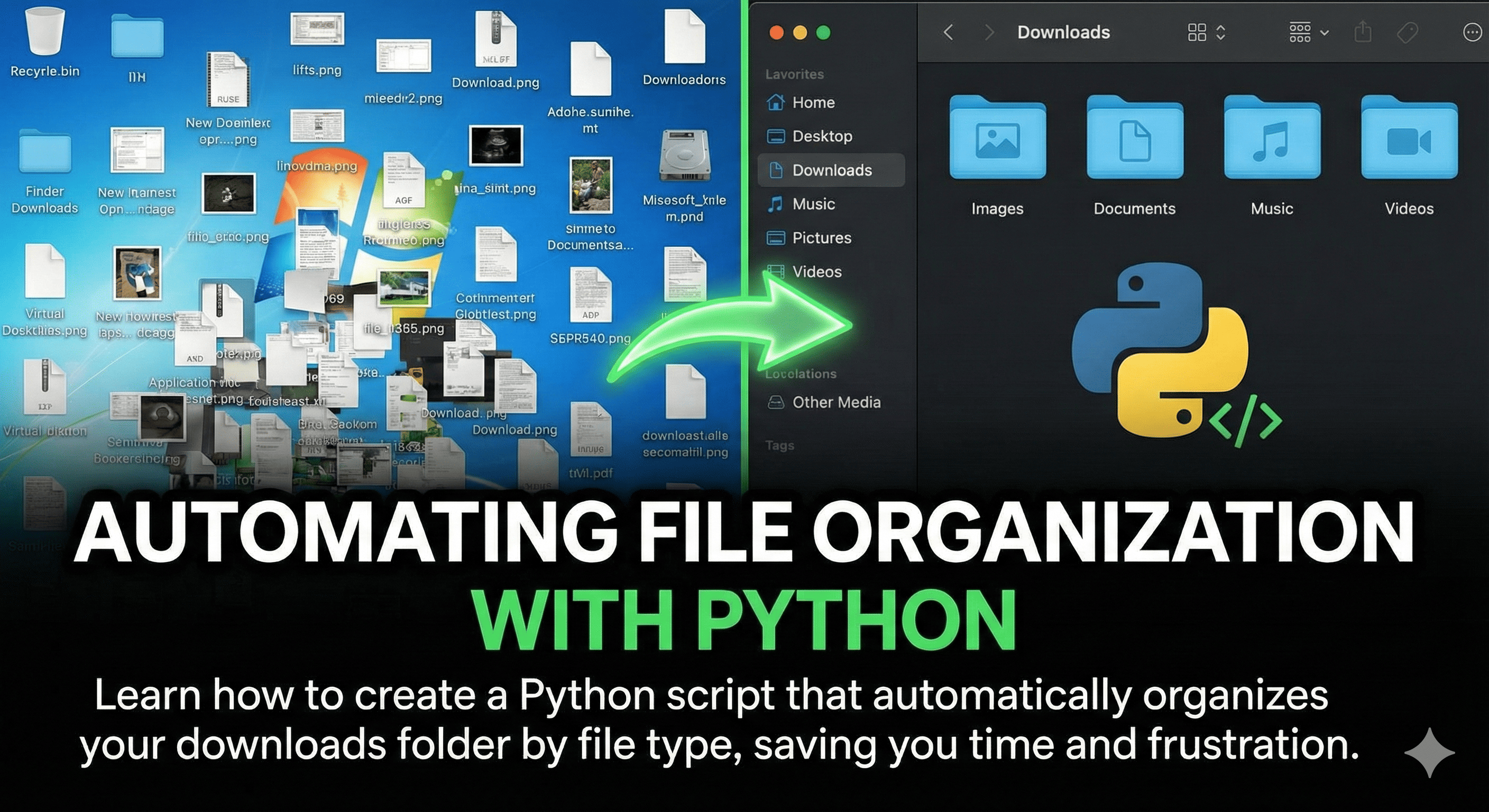Expand the view switcher arrows next to grid icon
1489x812 pixels.
(1221, 32)
